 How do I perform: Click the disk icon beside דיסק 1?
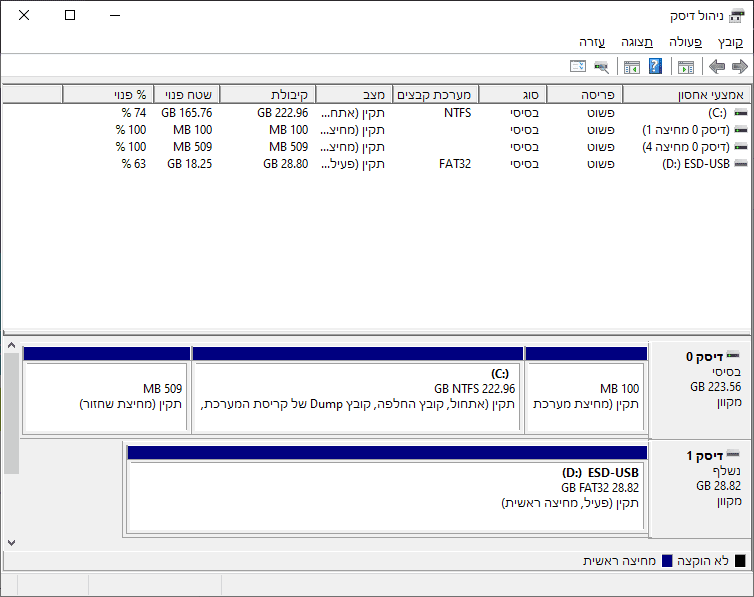tap(733, 454)
